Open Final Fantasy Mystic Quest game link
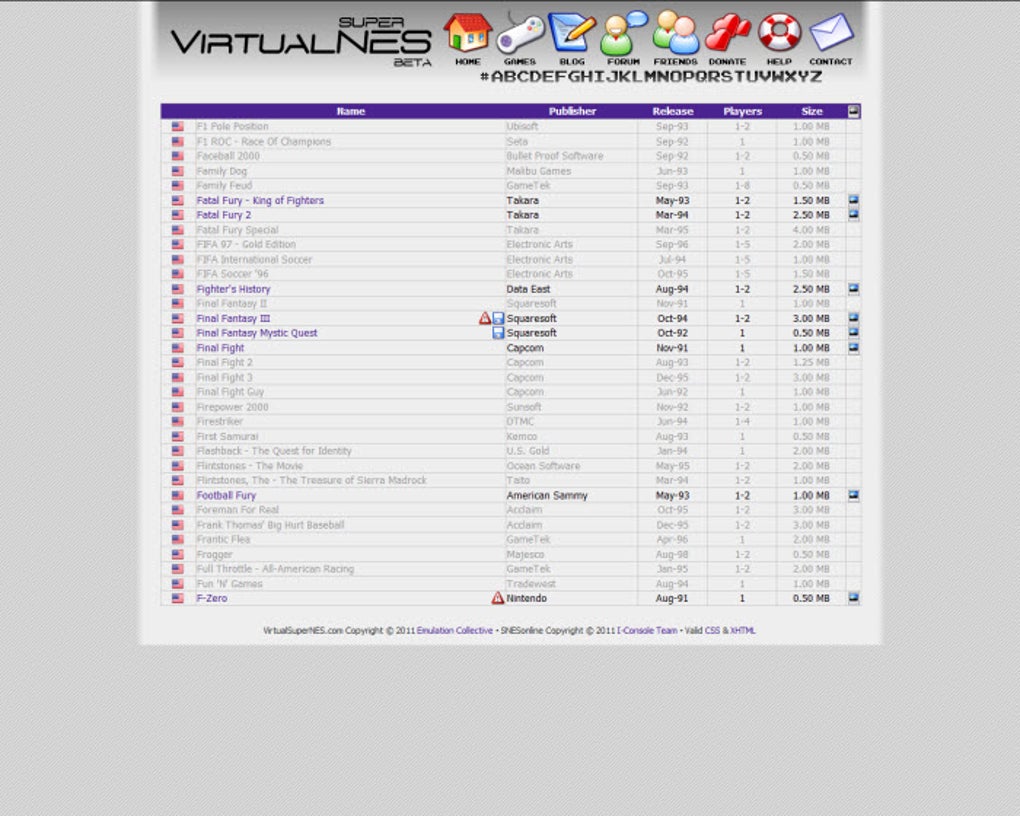Image resolution: width=1020 pixels, height=816 pixels. [x=256, y=333]
